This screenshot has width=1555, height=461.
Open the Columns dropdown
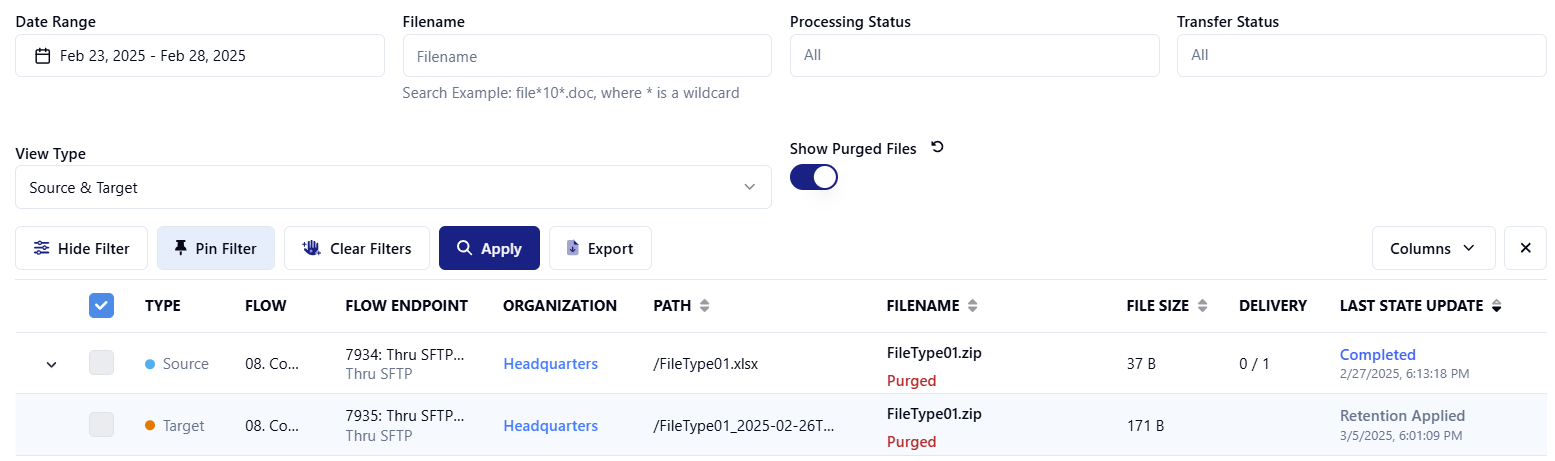1433,248
